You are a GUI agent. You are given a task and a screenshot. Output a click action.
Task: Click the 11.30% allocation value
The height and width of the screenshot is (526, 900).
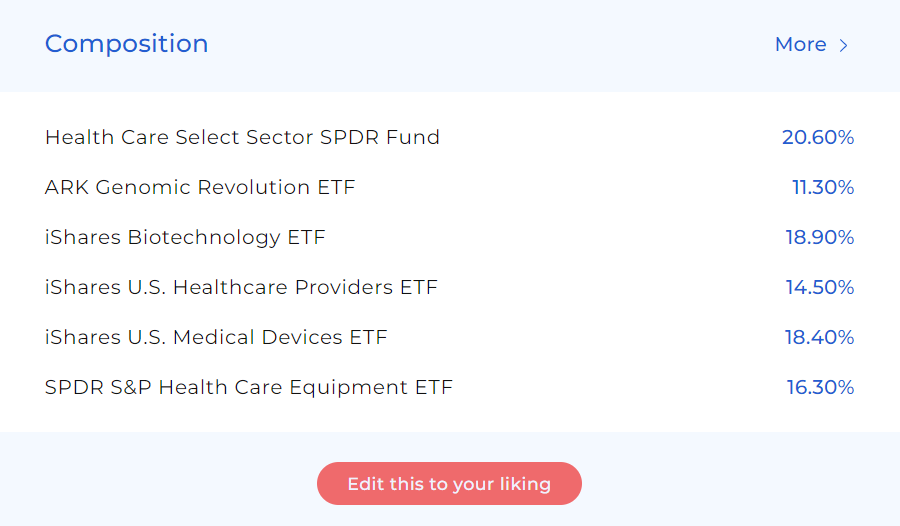(x=823, y=187)
